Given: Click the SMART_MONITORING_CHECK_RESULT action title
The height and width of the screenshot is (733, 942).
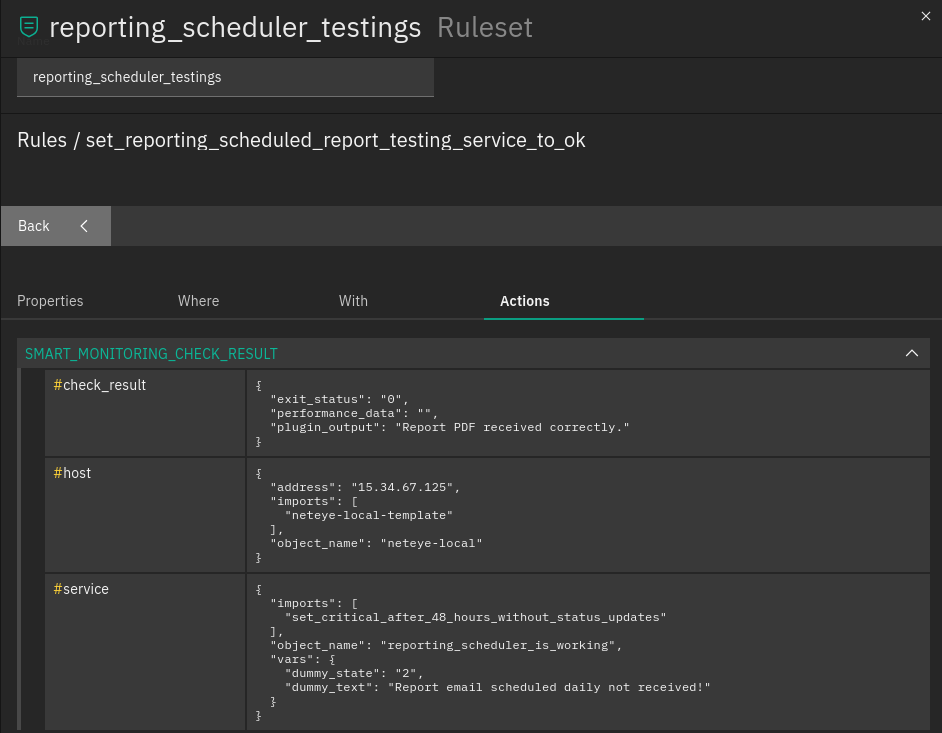Looking at the screenshot, I should 151,354.
